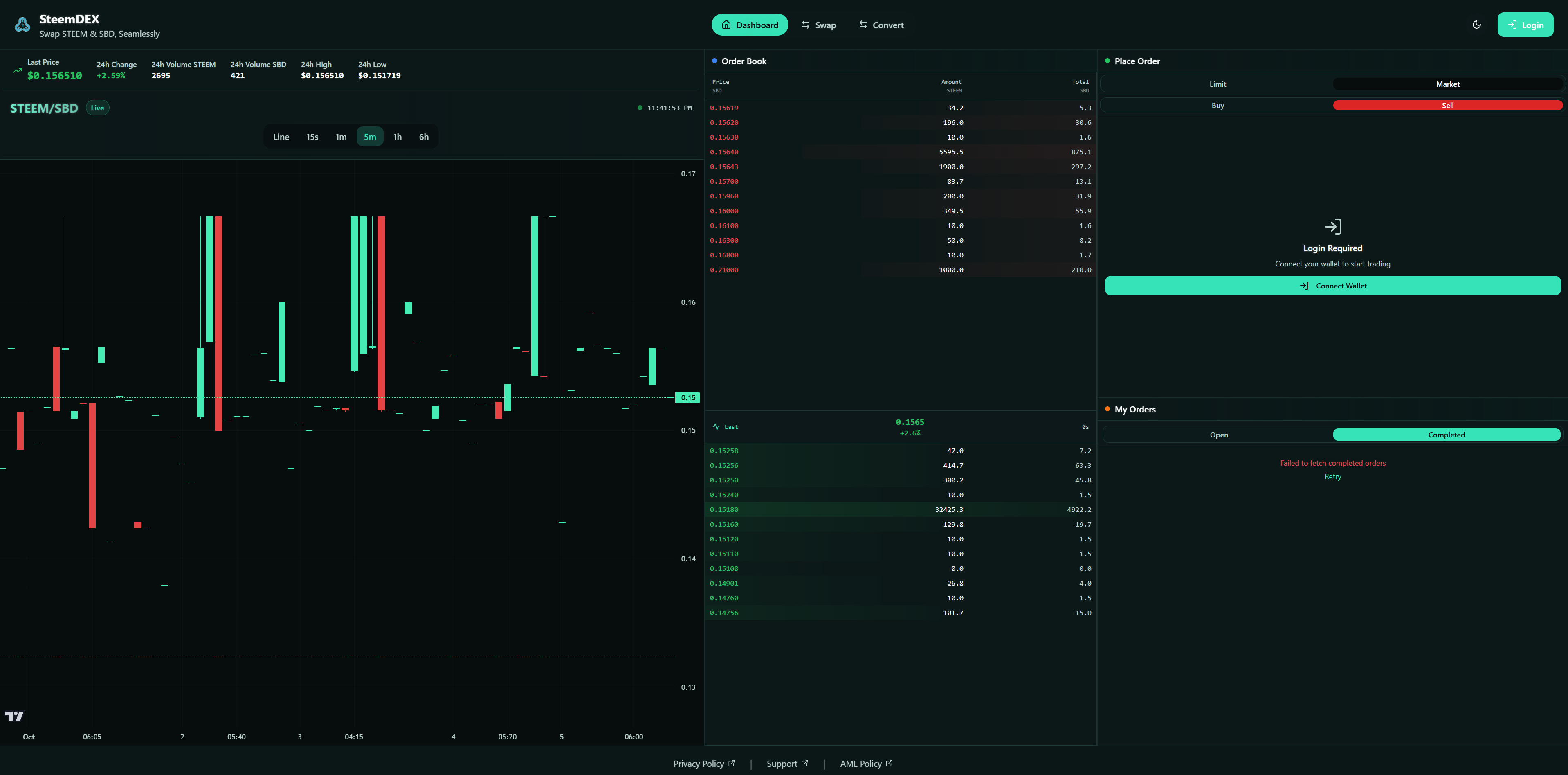Image resolution: width=1568 pixels, height=775 pixels.
Task: Click the TradingView logo on chart
Action: [15, 716]
